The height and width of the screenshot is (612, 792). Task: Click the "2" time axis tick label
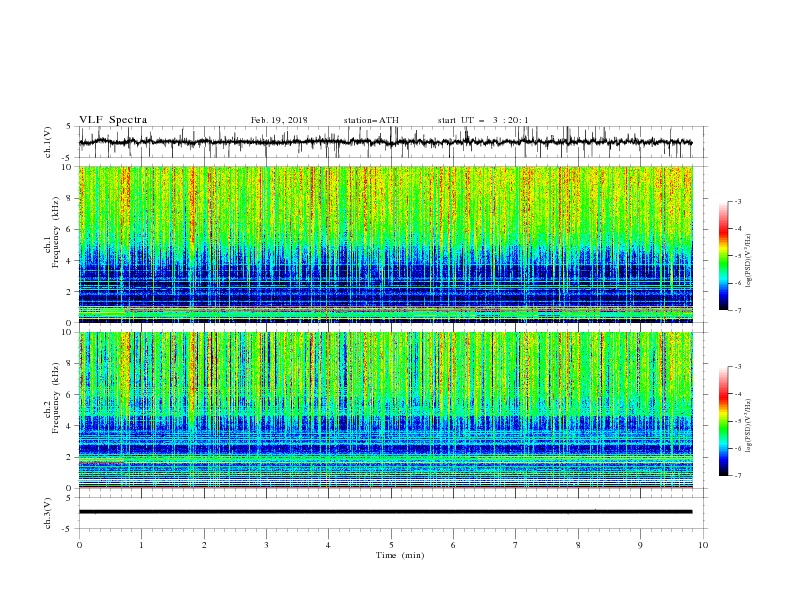(x=204, y=545)
